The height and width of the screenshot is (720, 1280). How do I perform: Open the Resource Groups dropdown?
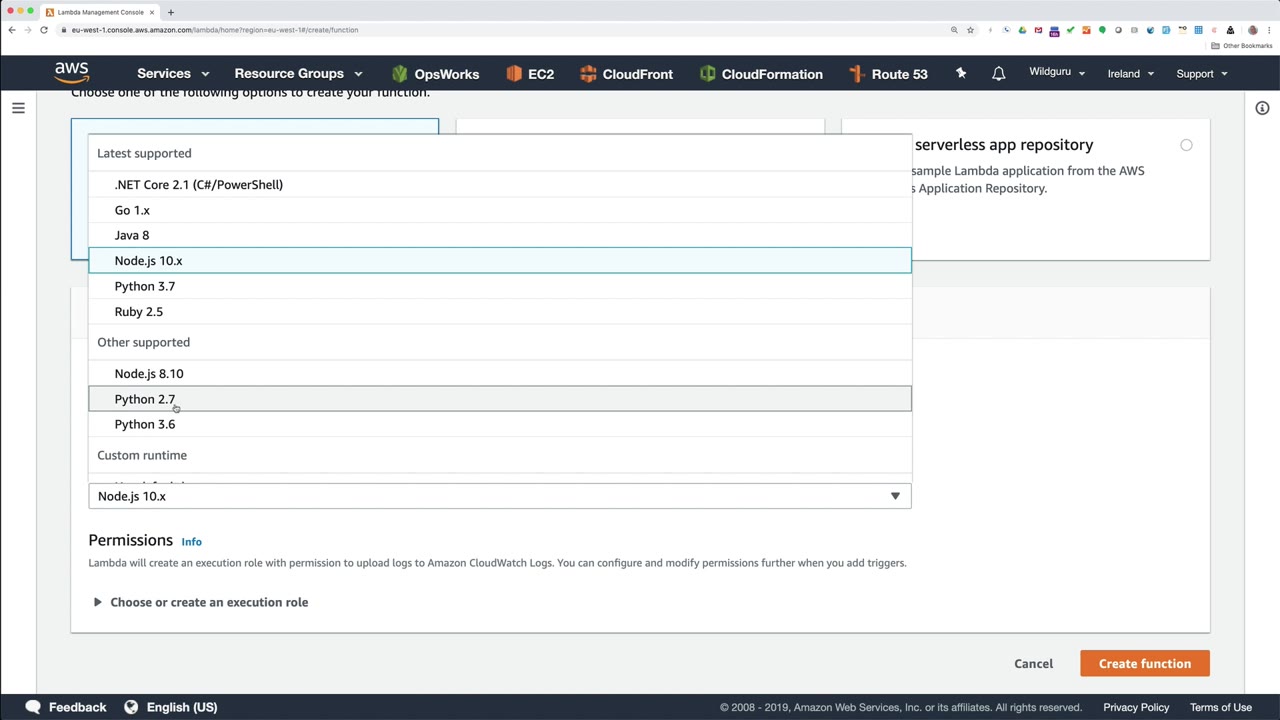[x=298, y=74]
